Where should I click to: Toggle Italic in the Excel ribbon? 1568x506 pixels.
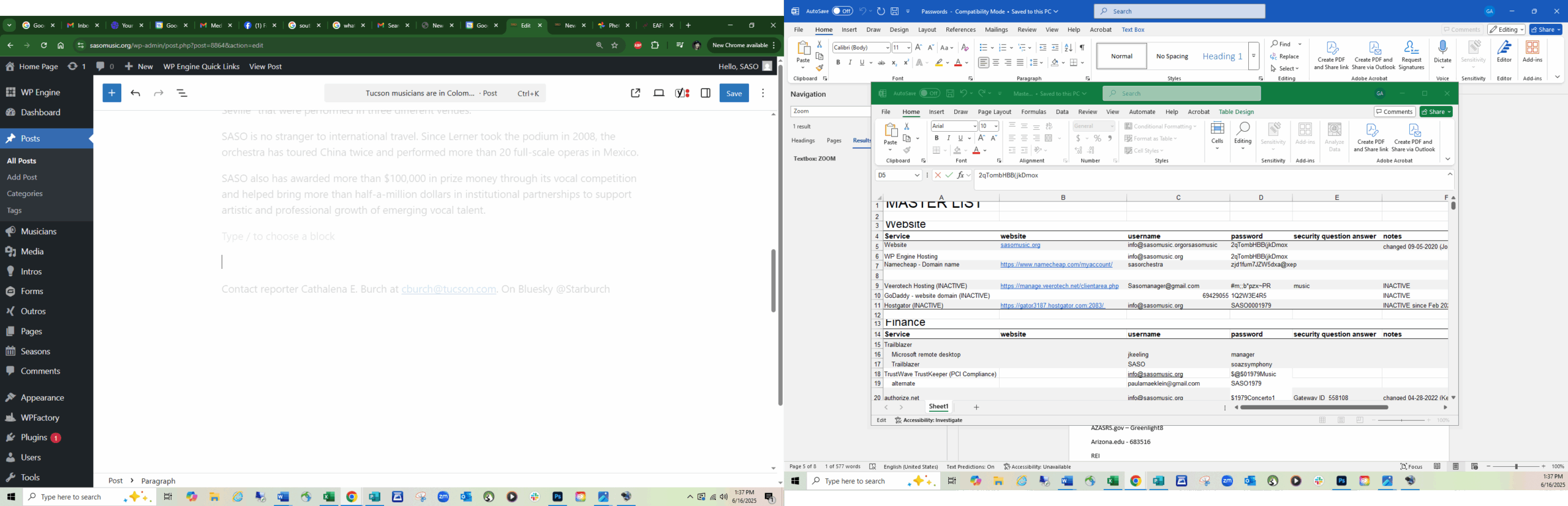948,138
